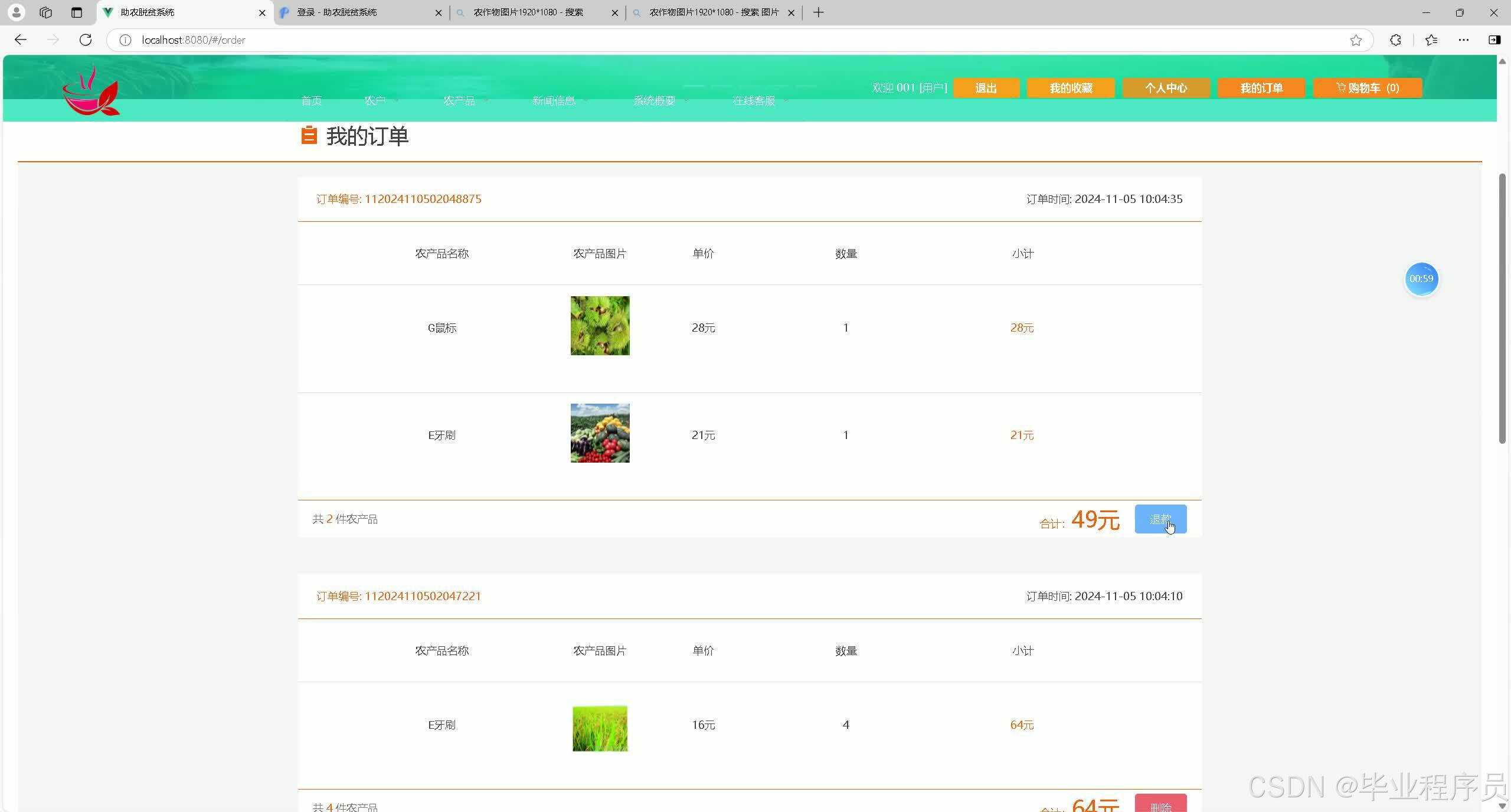Open the G鼠标 product thumbnail
1511x812 pixels.
[x=600, y=326]
